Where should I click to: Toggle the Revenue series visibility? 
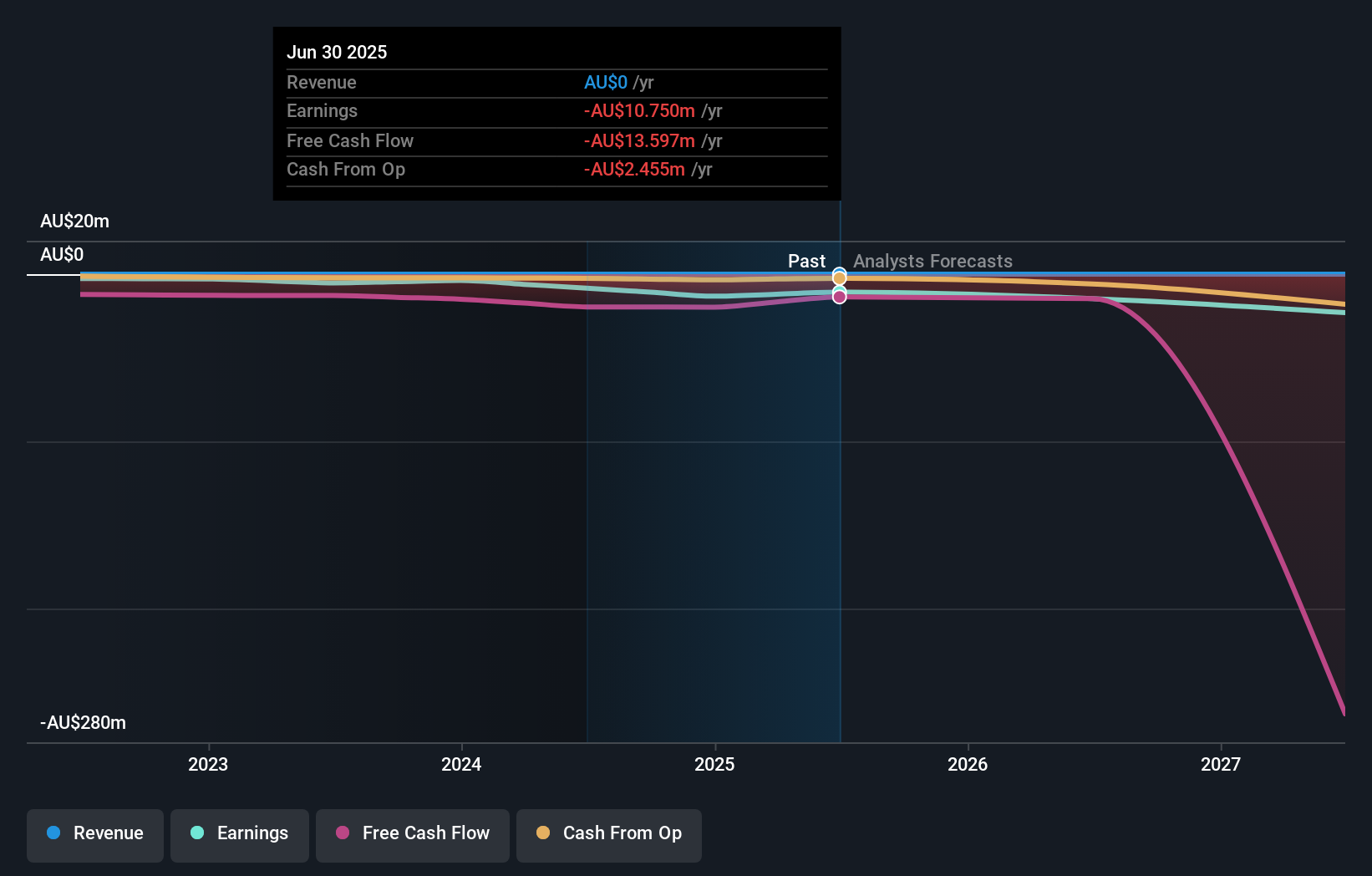[94, 833]
